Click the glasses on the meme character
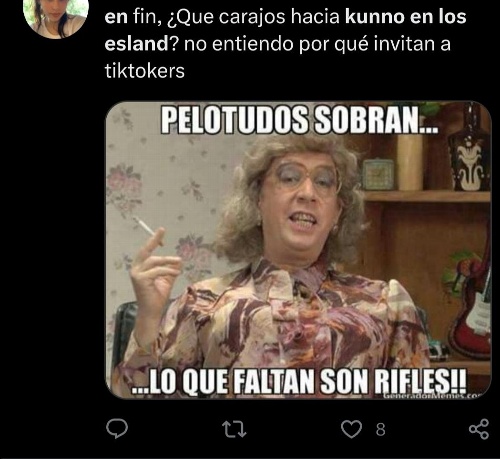This screenshot has width=500, height=459. [307, 178]
